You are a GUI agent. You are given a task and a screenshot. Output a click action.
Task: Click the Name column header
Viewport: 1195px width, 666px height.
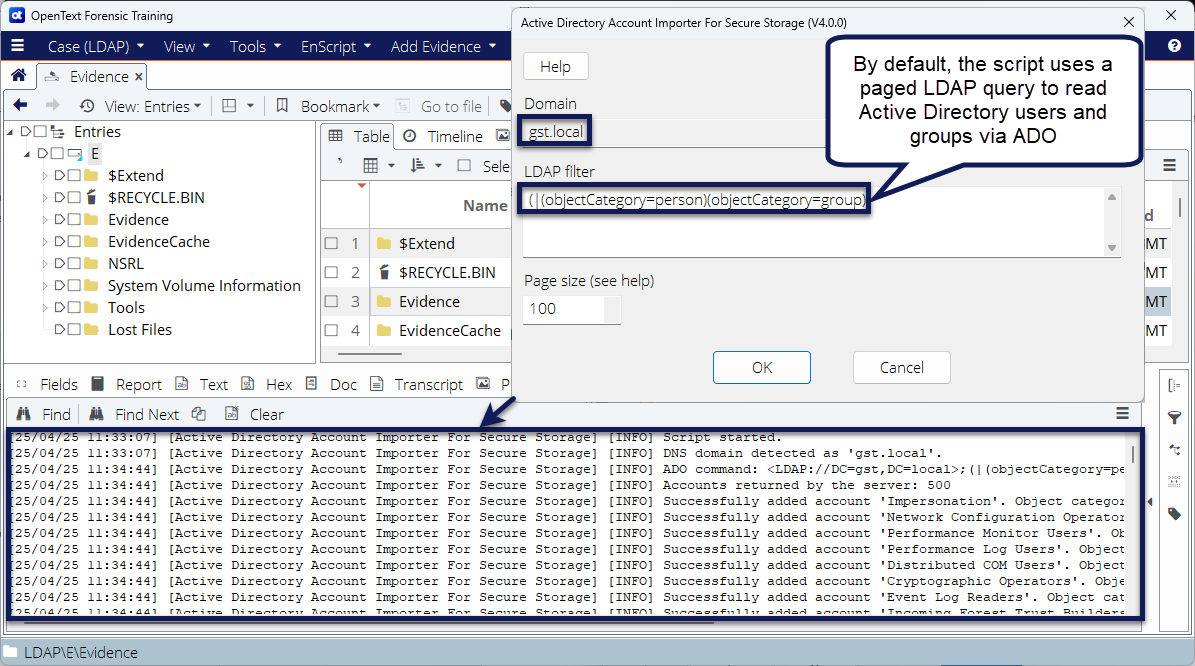(485, 205)
